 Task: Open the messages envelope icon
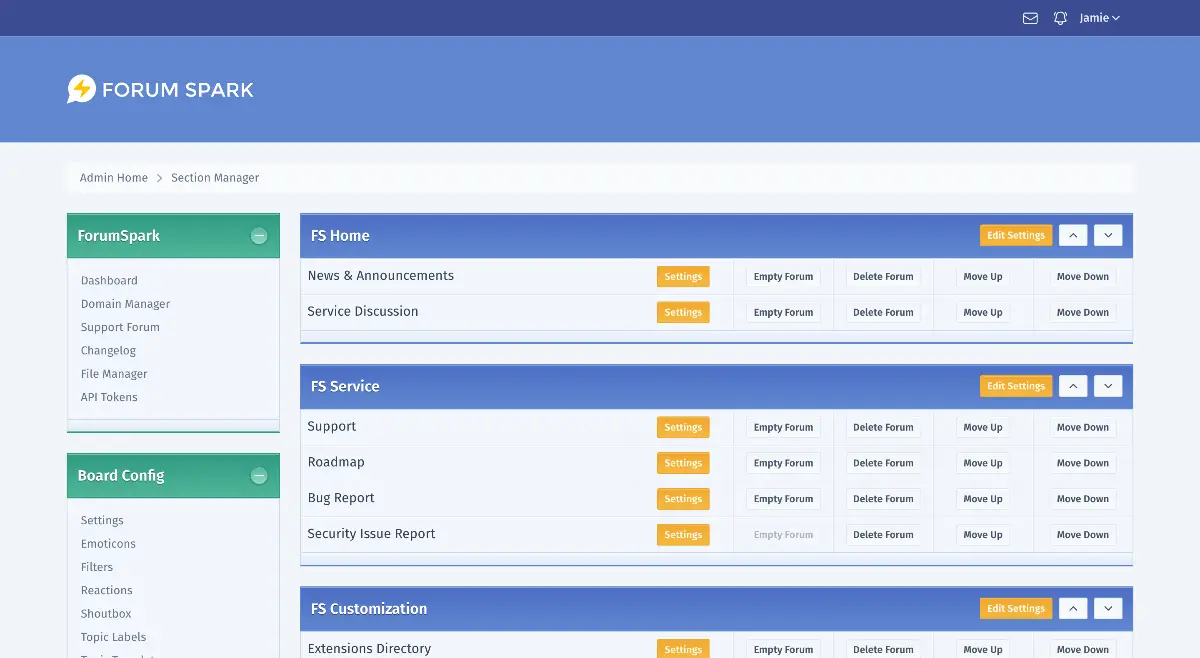[1030, 18]
